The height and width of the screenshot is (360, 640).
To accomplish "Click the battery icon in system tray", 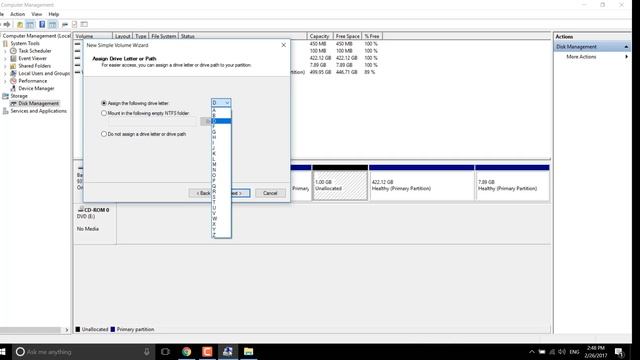I will (542, 352).
